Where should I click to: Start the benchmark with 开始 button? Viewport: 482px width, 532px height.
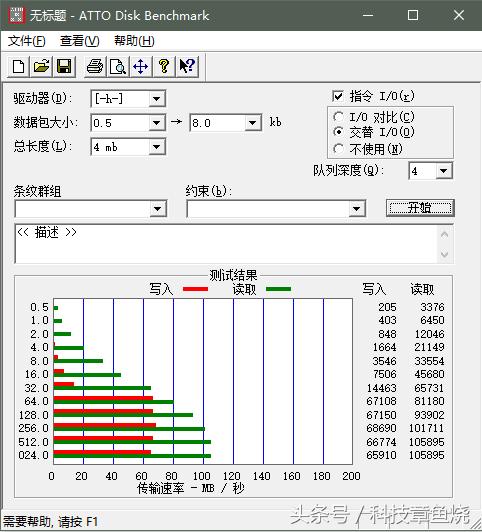tap(420, 208)
